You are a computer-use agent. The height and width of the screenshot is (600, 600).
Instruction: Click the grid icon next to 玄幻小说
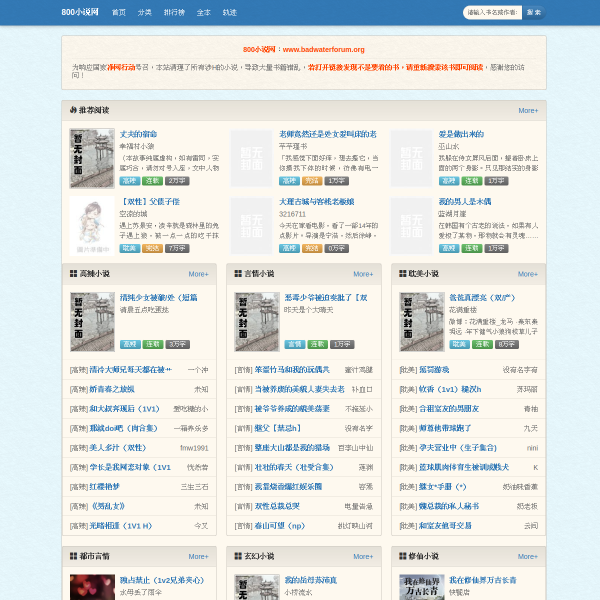[238, 556]
